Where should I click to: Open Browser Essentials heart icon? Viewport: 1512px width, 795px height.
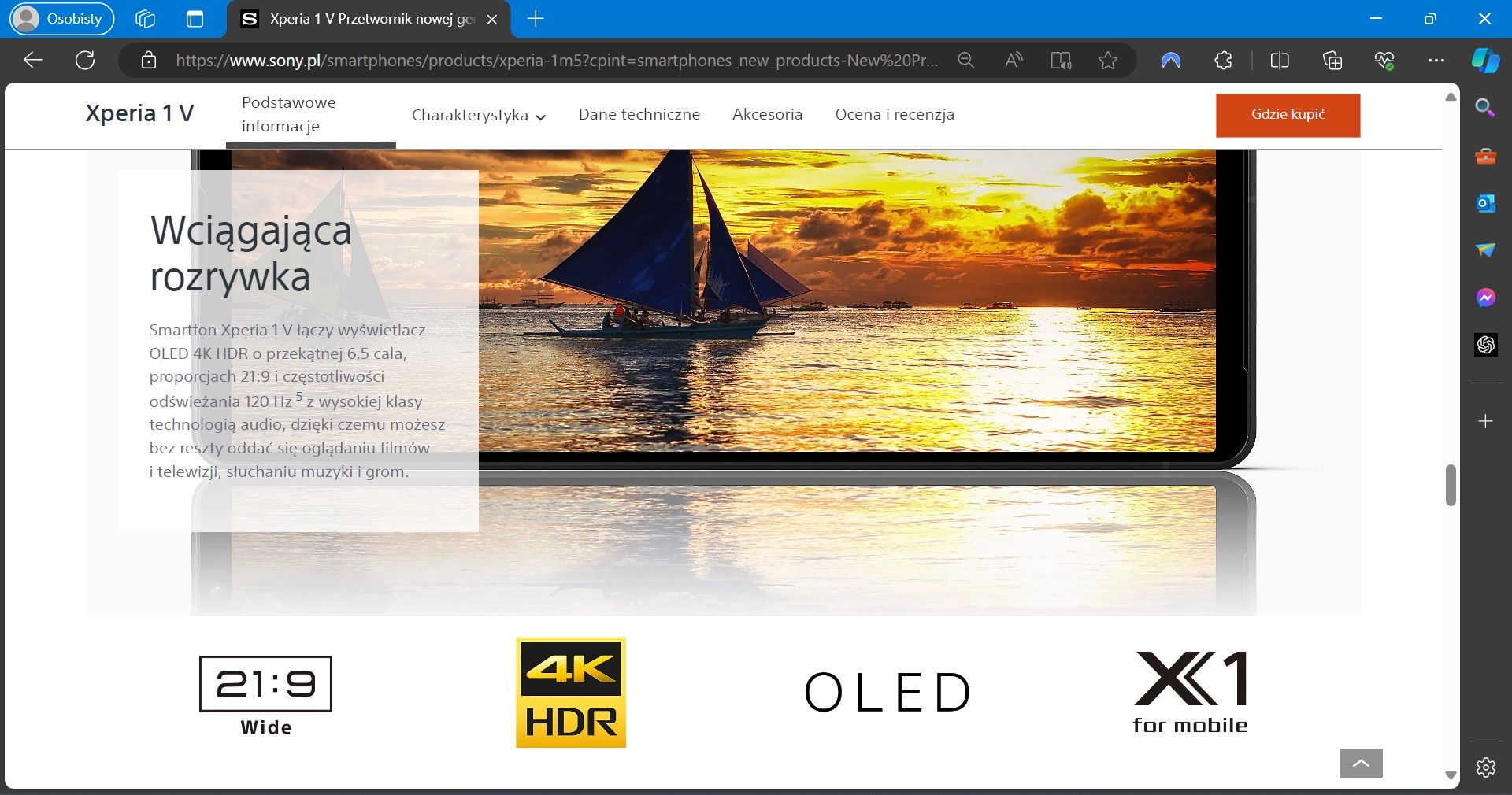click(x=1384, y=61)
